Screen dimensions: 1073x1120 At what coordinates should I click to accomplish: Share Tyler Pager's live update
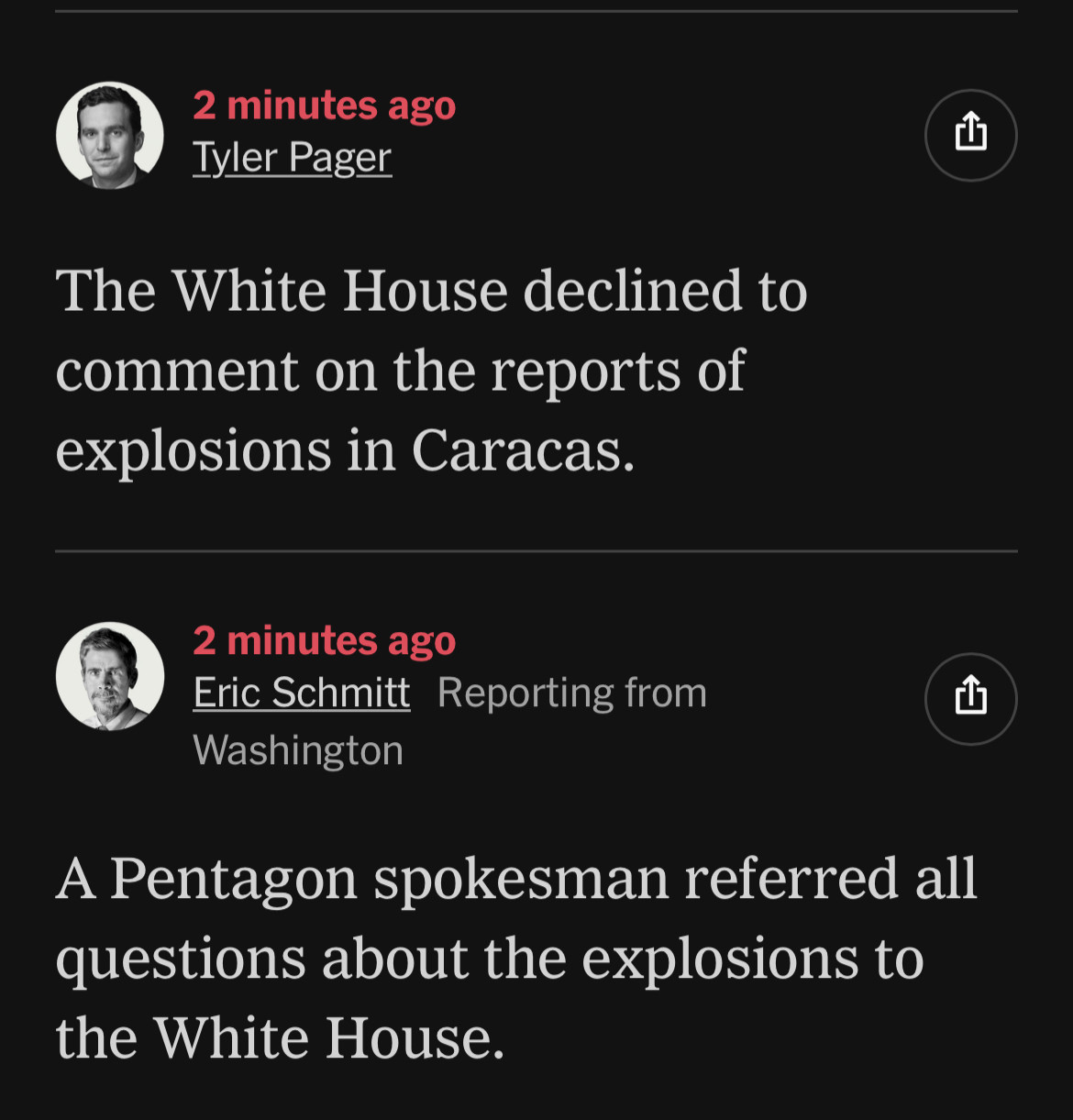click(x=970, y=135)
